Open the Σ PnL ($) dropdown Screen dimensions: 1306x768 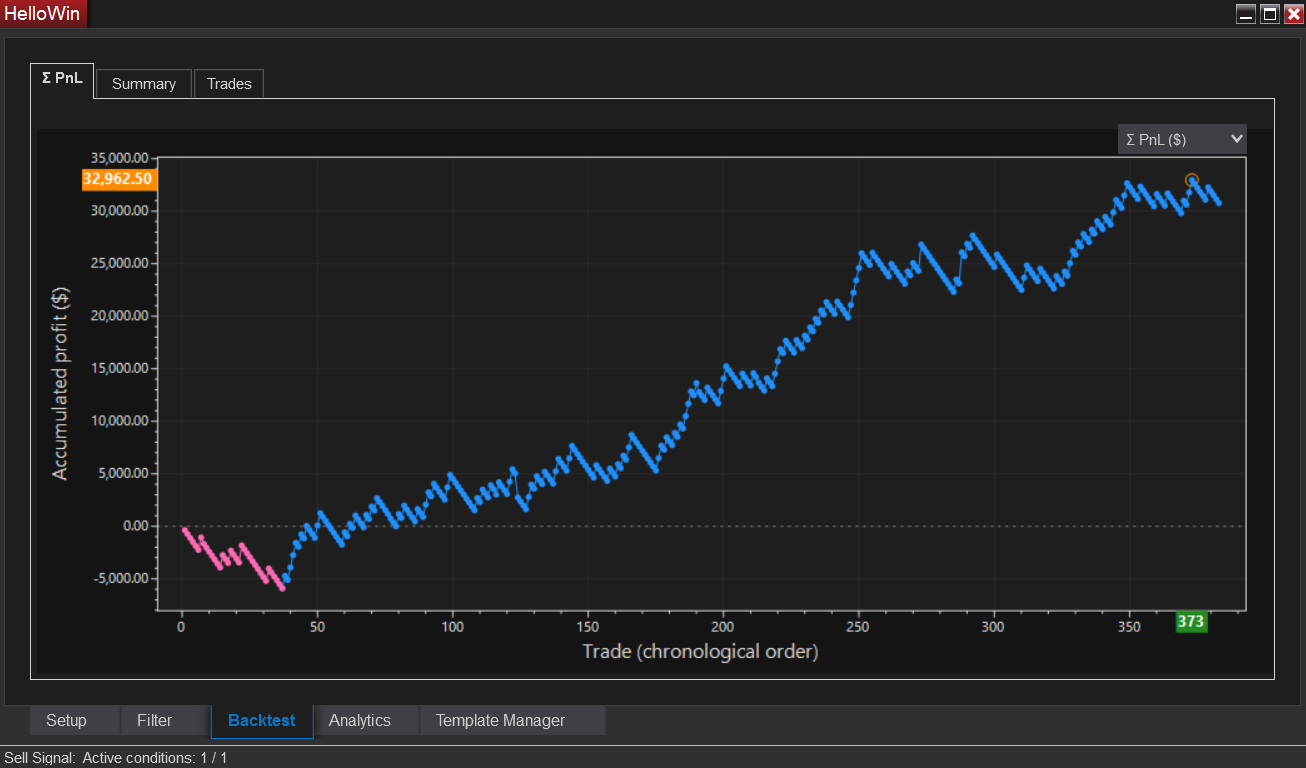1182,139
